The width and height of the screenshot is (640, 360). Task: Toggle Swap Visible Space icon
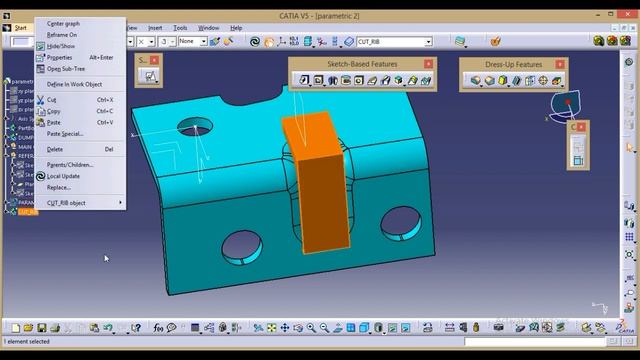(x=405, y=328)
